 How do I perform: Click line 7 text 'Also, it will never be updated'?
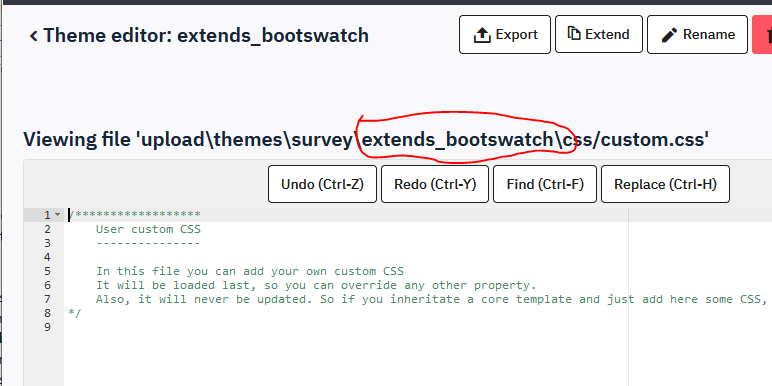(x=204, y=299)
